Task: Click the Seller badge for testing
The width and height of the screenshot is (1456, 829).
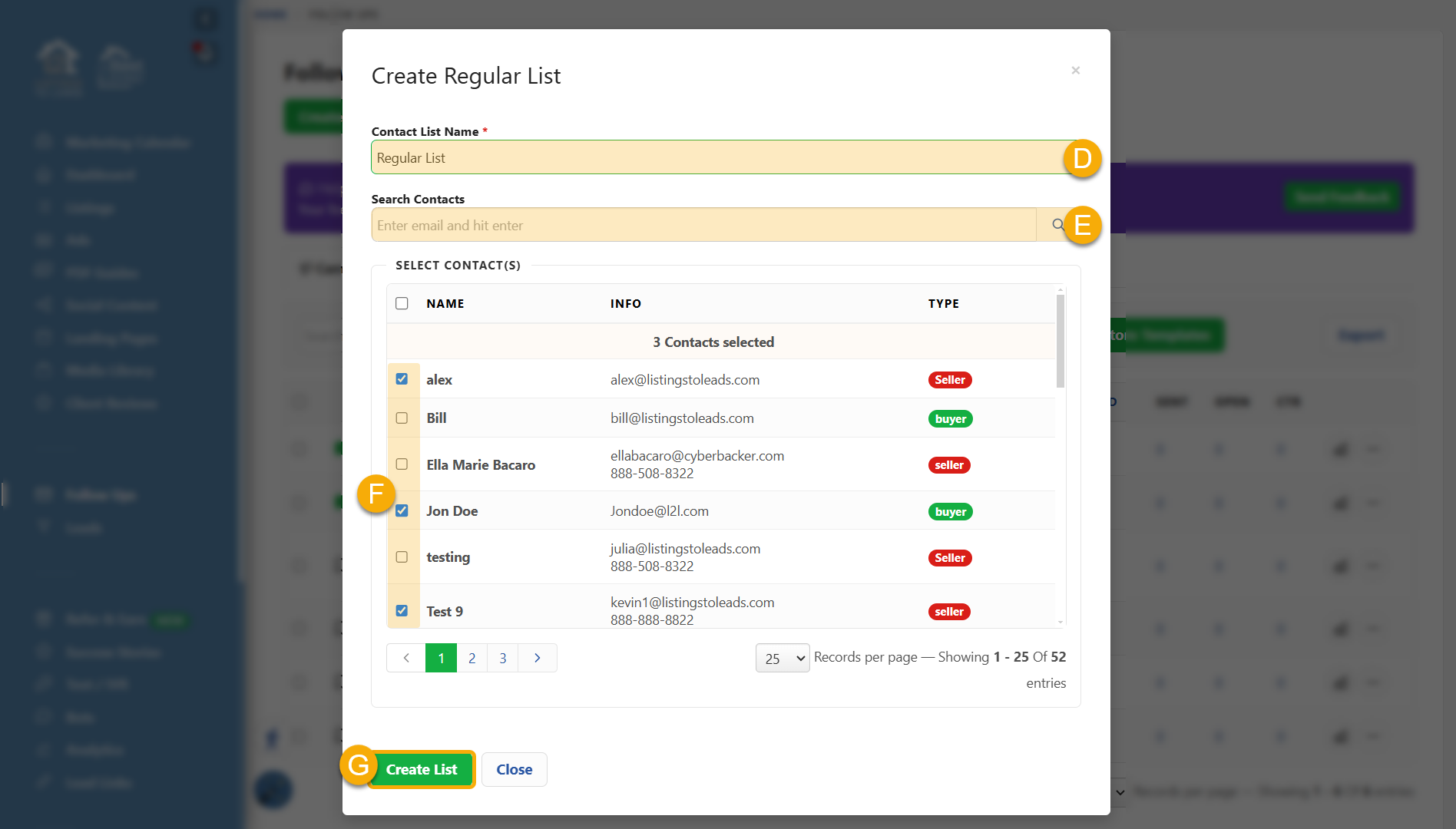Action: point(949,558)
